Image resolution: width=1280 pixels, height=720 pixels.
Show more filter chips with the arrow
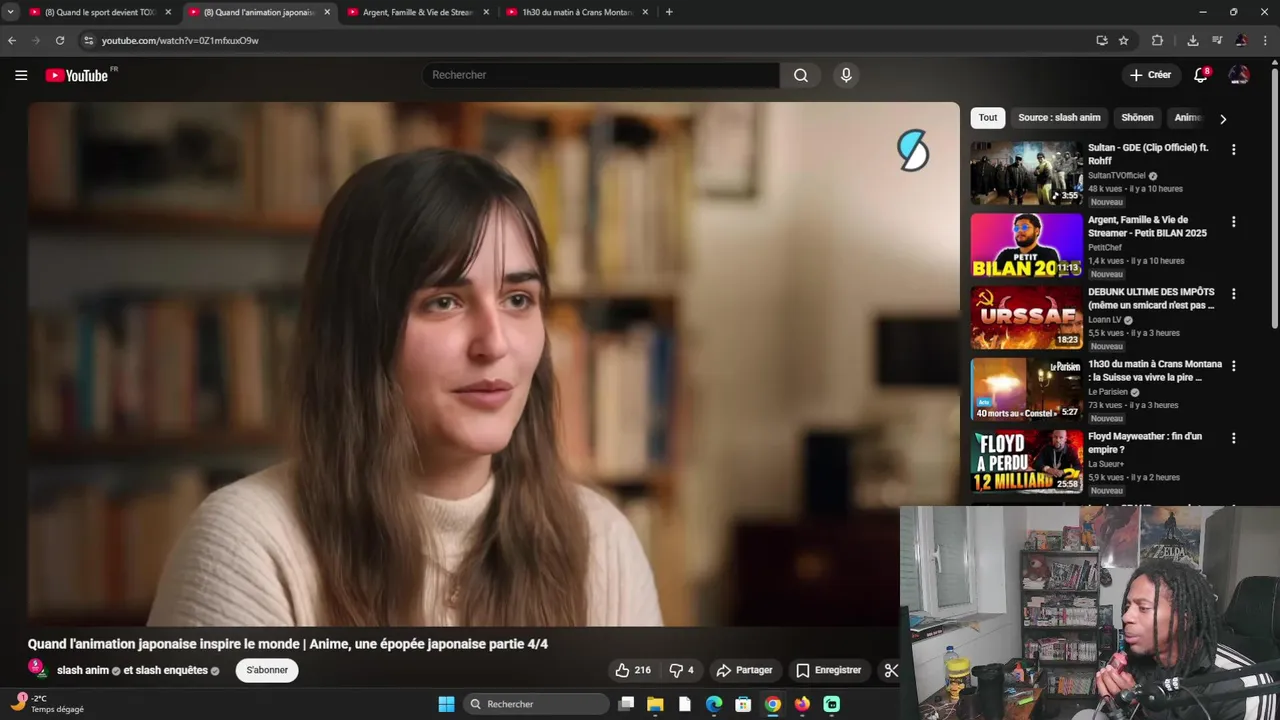1222,119
